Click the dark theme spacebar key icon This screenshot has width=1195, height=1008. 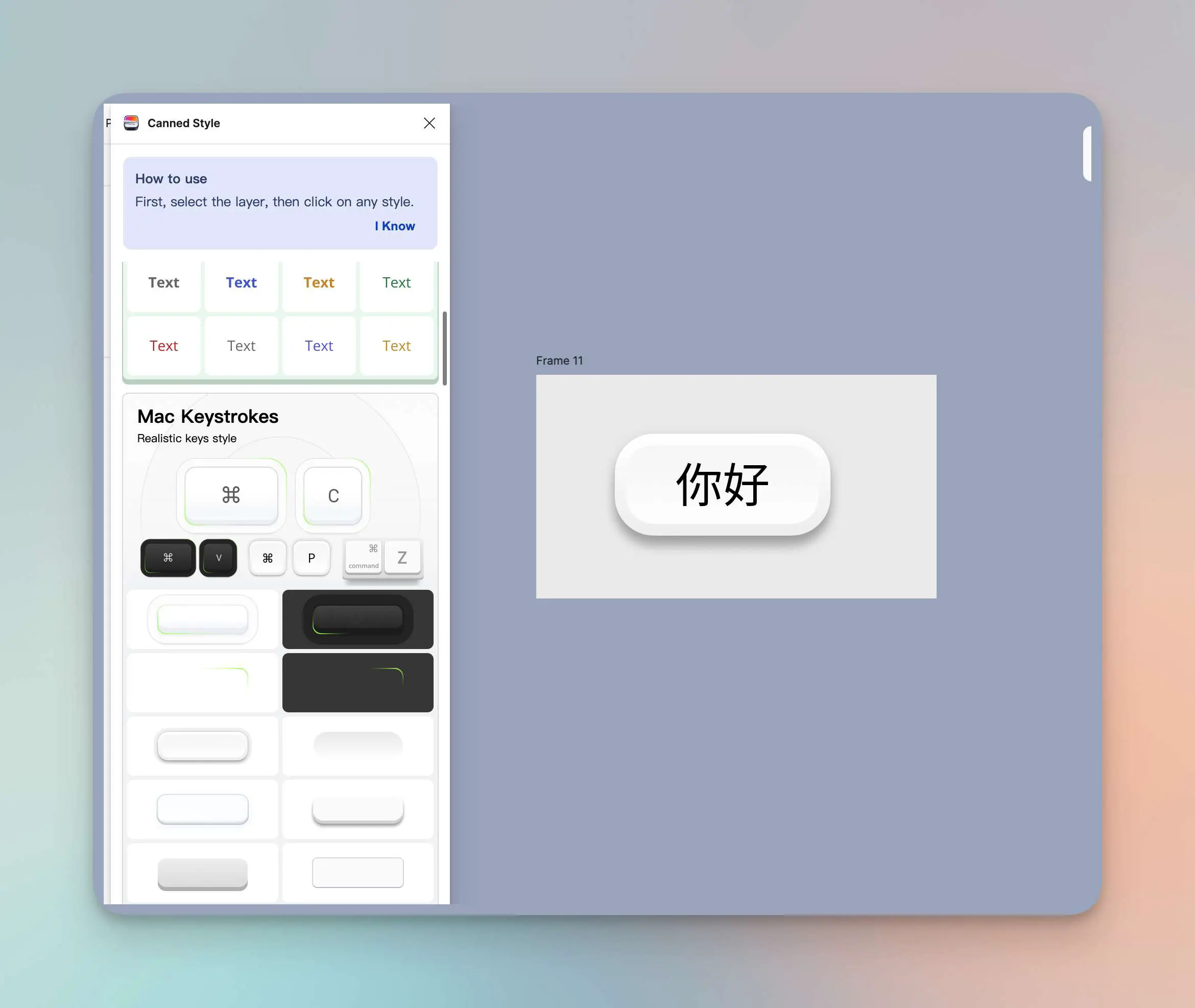(357, 618)
